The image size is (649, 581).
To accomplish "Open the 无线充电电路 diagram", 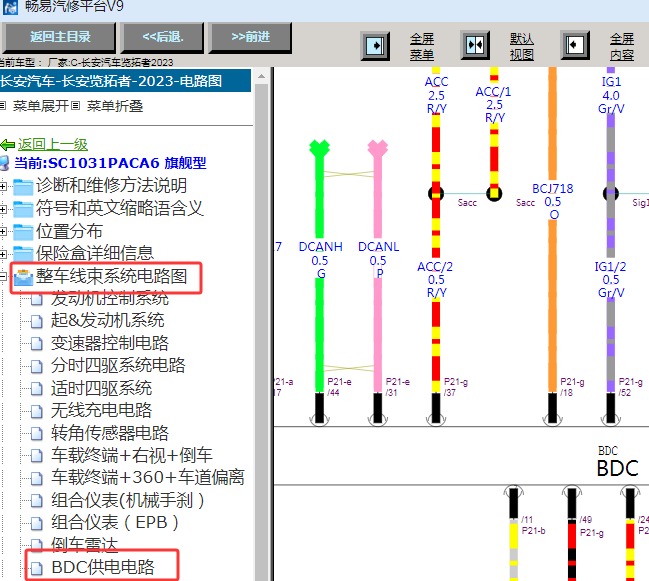I will (101, 410).
